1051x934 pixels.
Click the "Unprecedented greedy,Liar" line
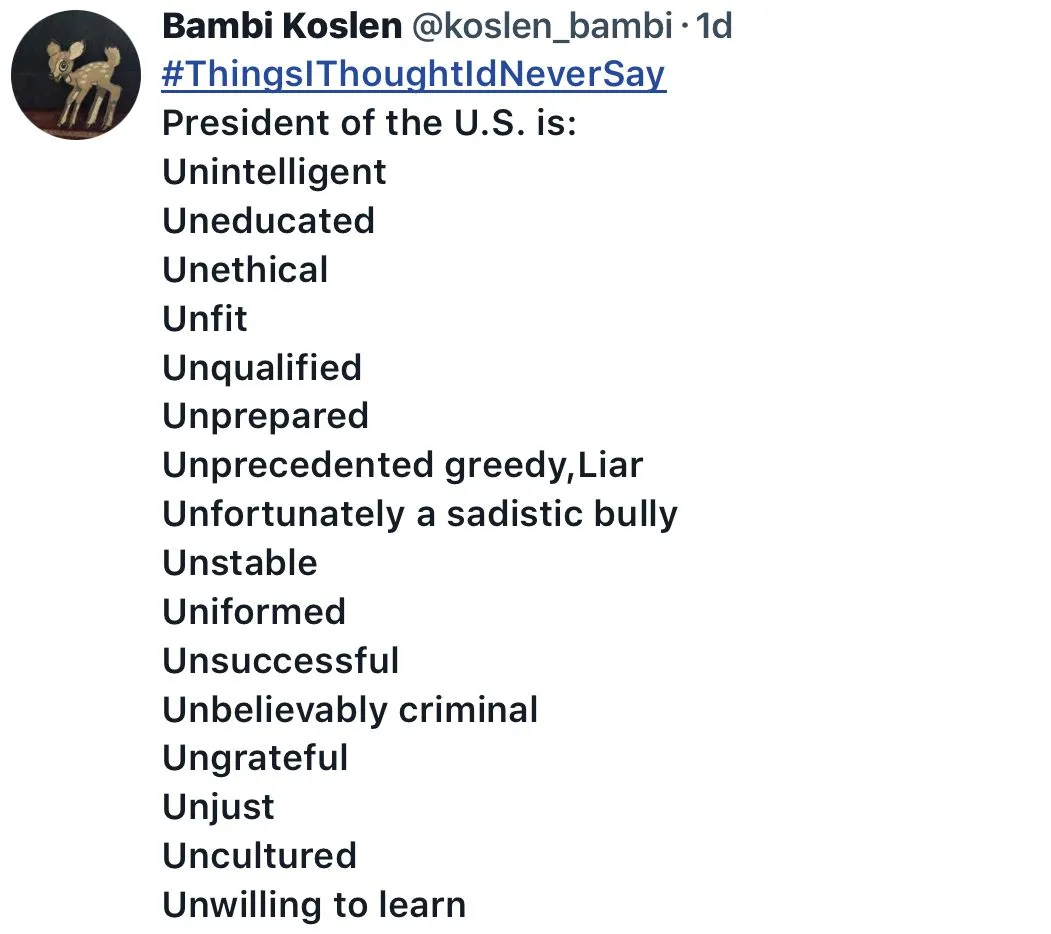click(402, 465)
